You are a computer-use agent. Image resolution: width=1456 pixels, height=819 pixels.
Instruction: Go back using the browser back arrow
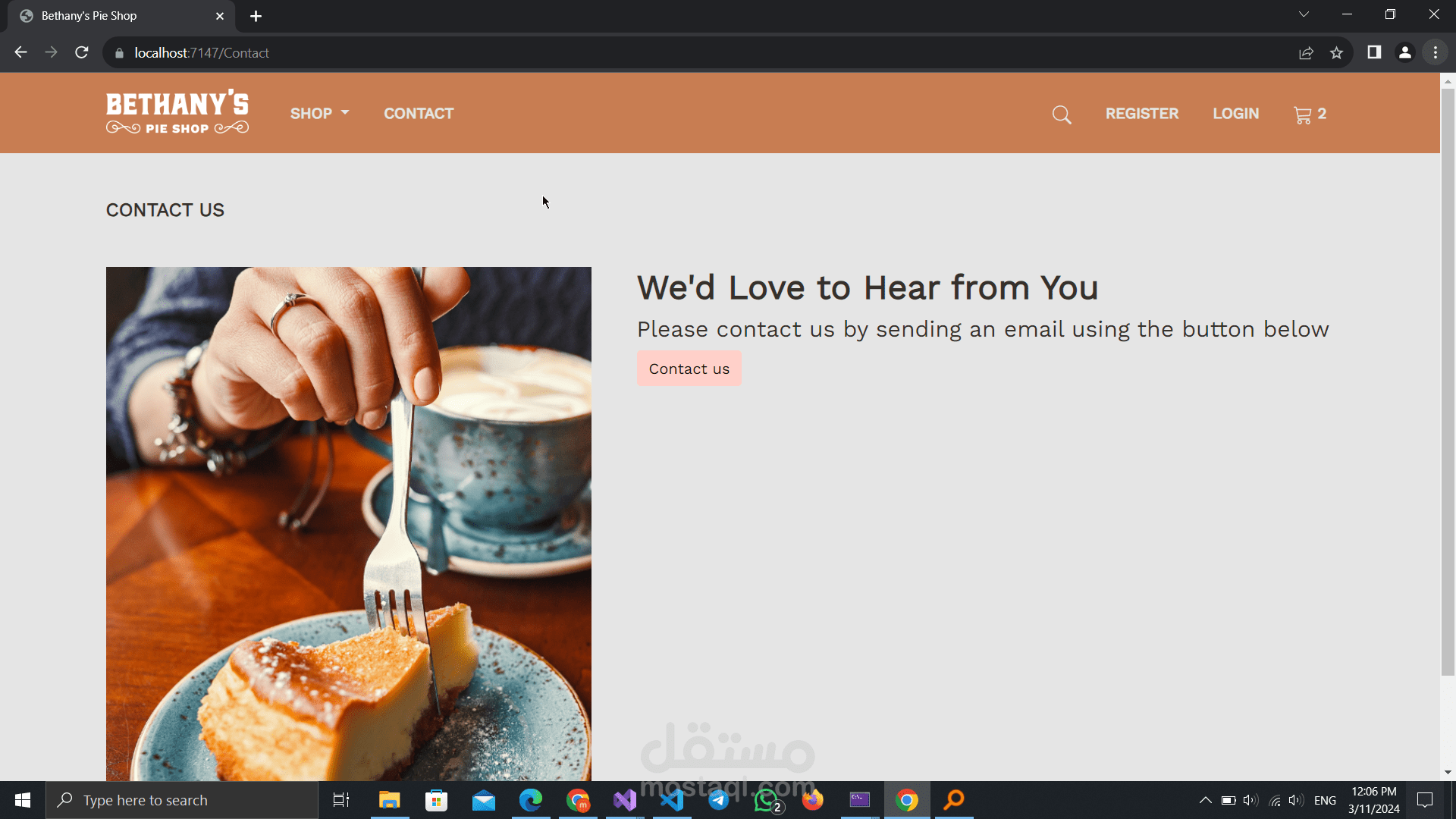(x=21, y=52)
